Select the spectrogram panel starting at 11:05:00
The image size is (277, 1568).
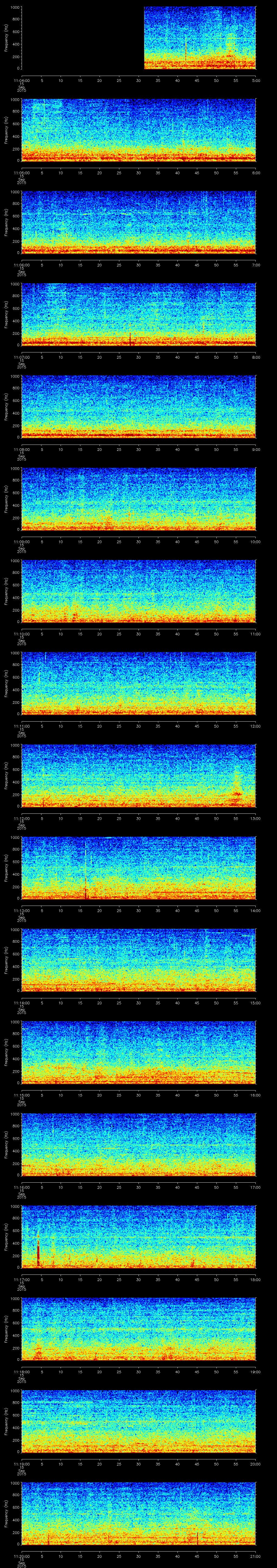point(138,130)
